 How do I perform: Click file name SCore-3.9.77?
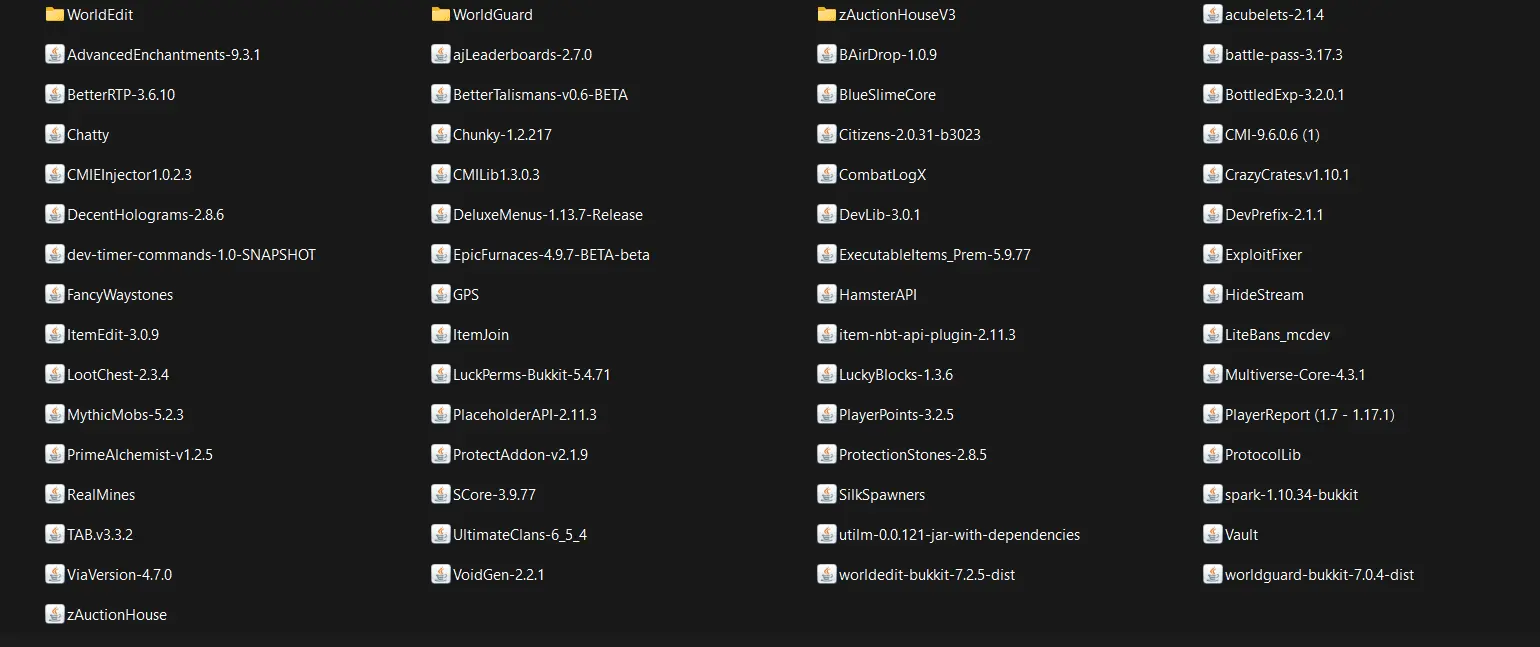pyautogui.click(x=494, y=495)
